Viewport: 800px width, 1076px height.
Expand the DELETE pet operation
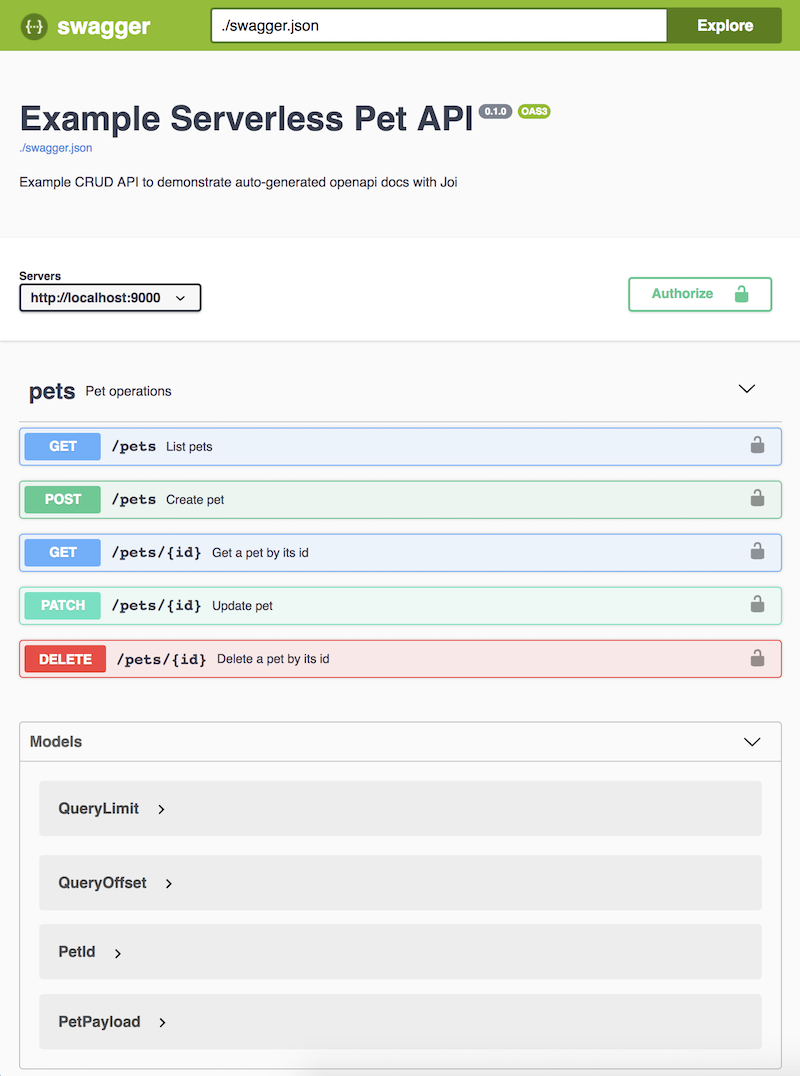pos(400,659)
